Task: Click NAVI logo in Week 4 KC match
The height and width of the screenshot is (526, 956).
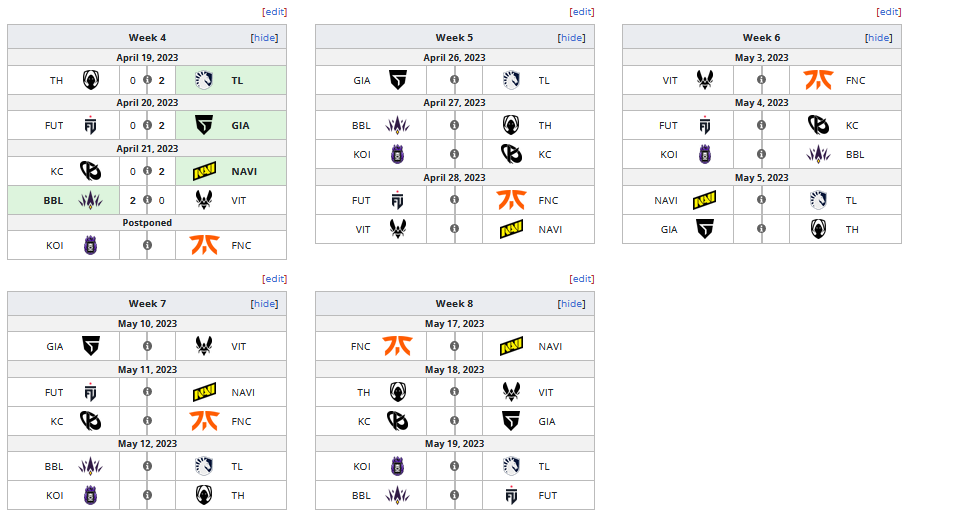Action: pyautogui.click(x=204, y=171)
